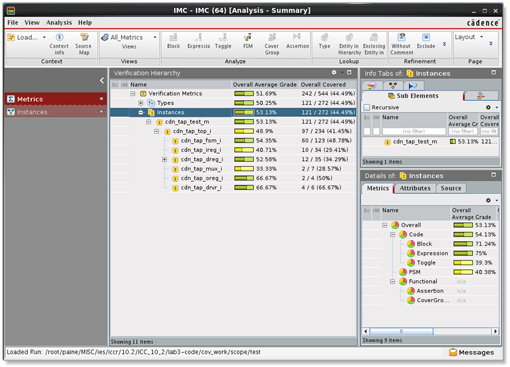Screen dimensions: 510x367
Task: Expand the cdn_tap_dreg_i node
Action: 165,160
